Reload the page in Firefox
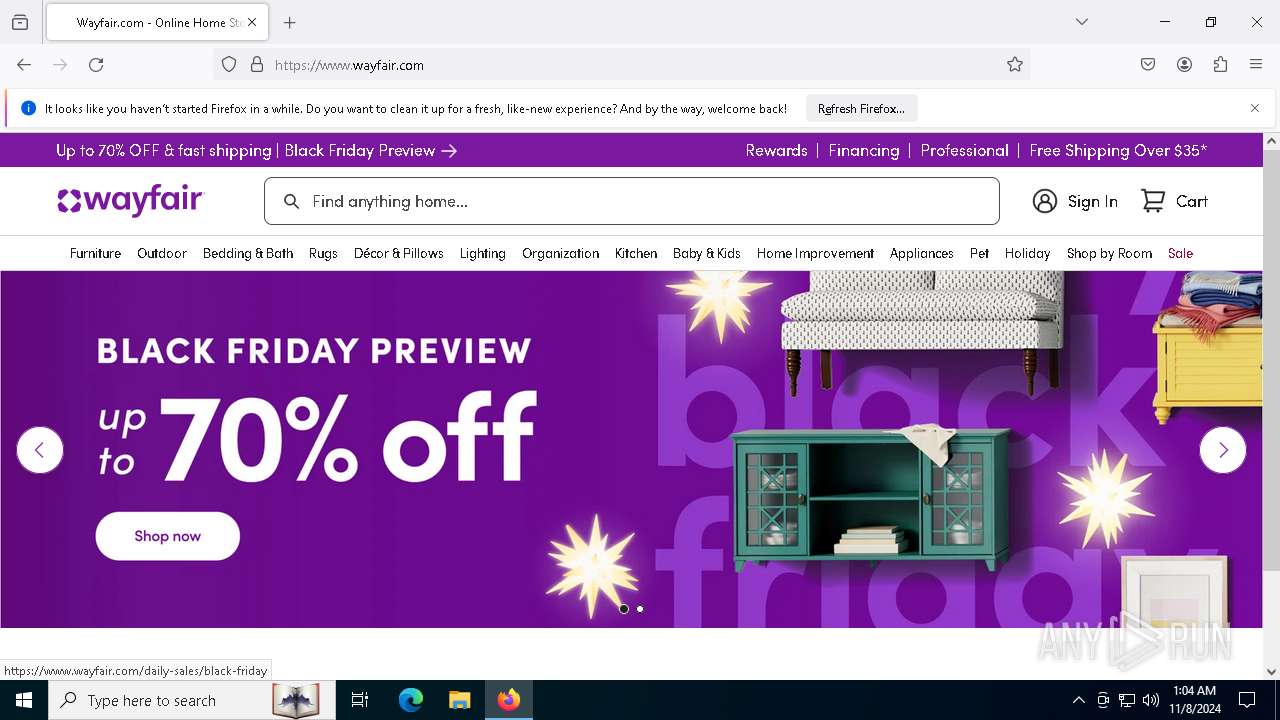Image resolution: width=1280 pixels, height=720 pixels. click(96, 65)
